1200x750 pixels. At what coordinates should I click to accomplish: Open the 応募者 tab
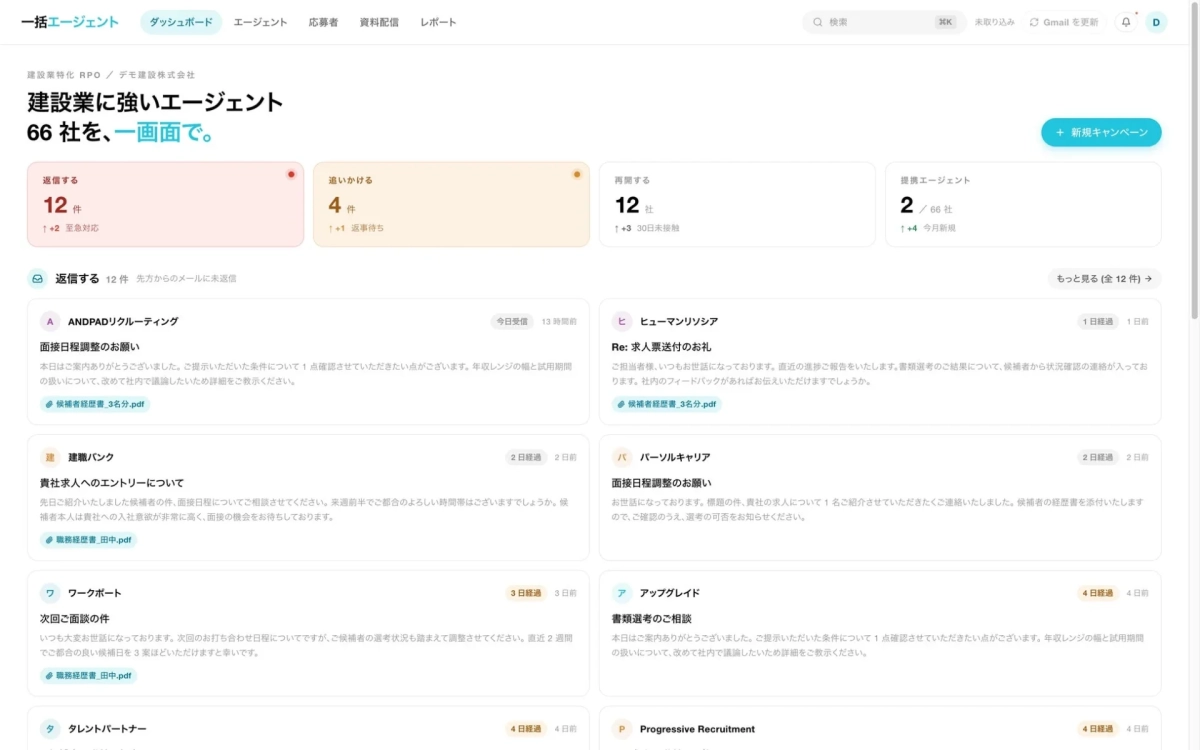323,22
